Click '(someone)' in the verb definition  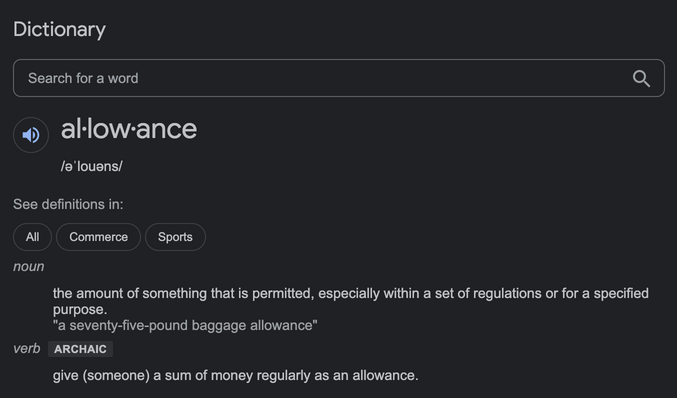tap(116, 376)
